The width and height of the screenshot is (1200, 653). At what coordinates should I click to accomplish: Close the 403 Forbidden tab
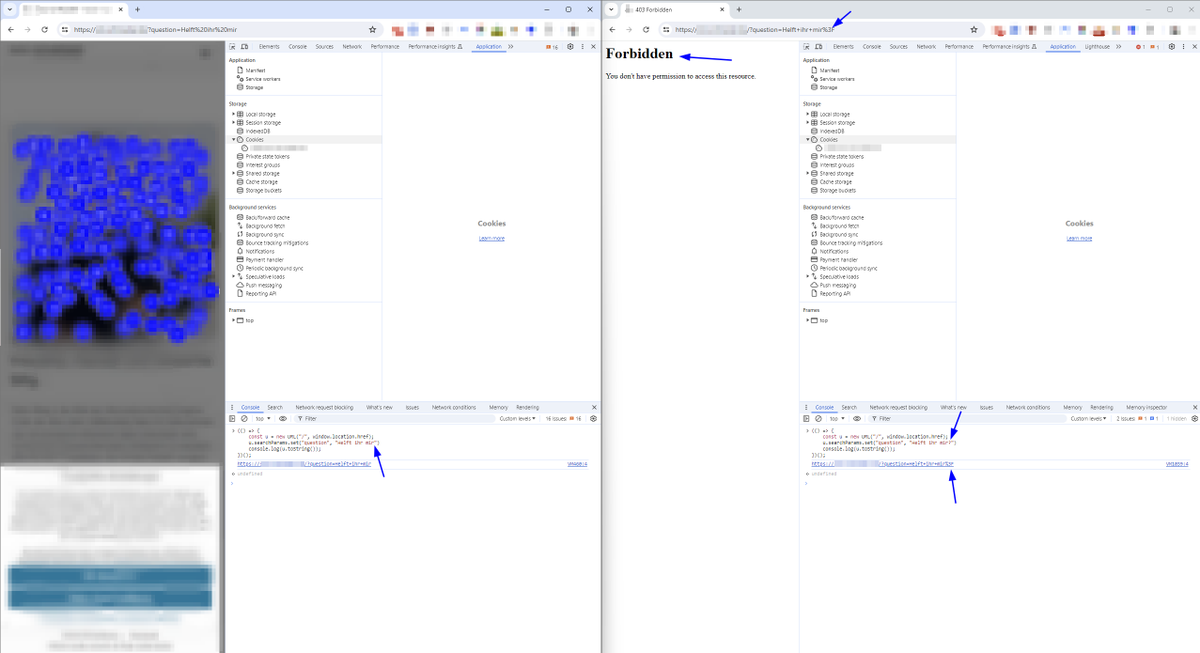(721, 9)
